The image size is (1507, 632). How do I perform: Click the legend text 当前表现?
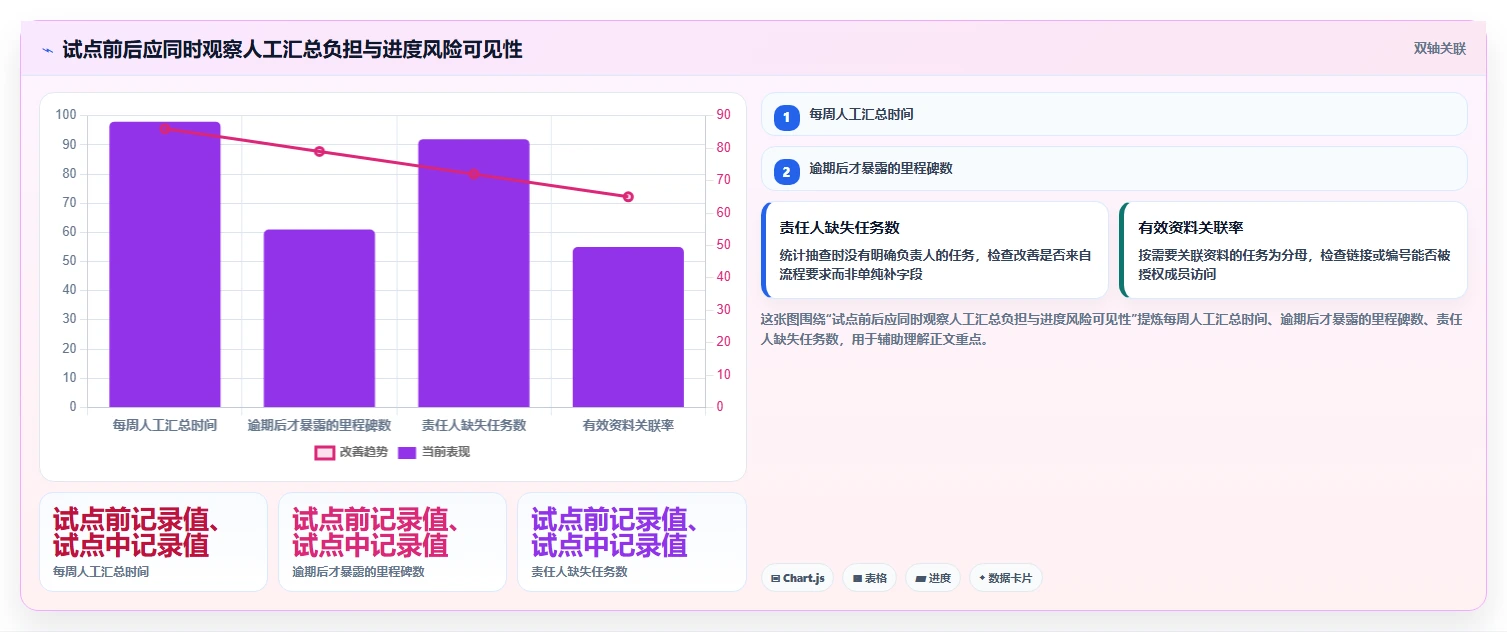(x=446, y=452)
